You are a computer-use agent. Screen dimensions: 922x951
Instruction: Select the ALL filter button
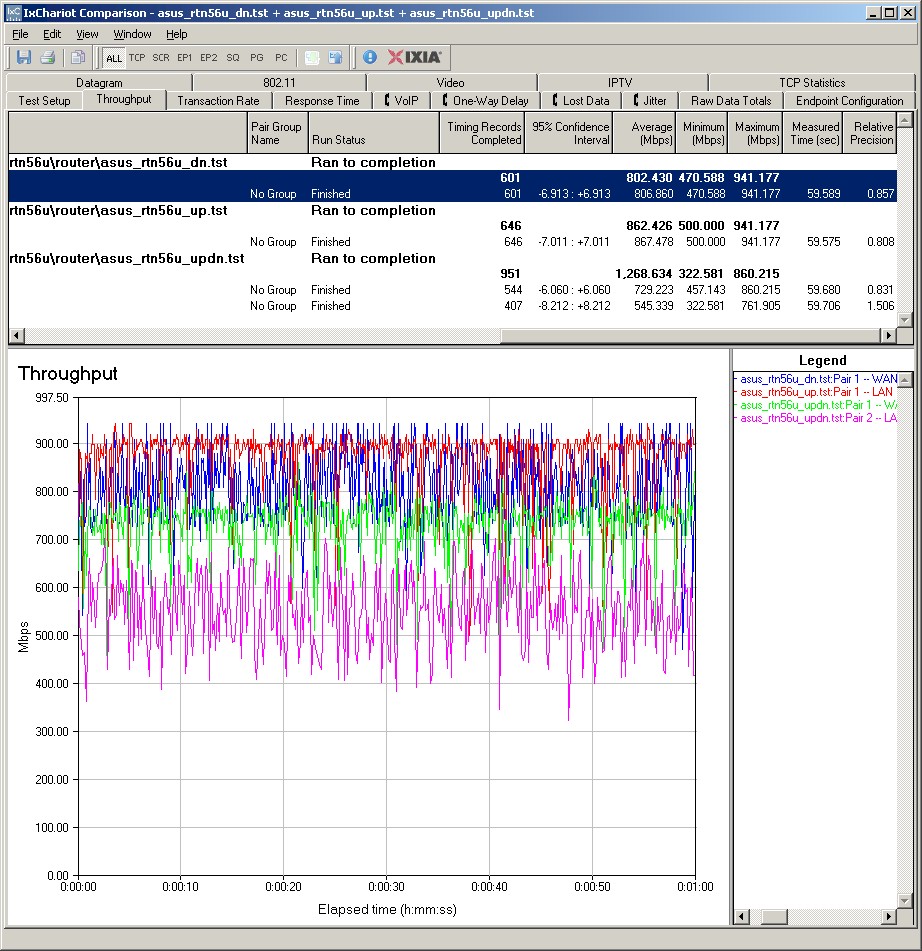(113, 58)
